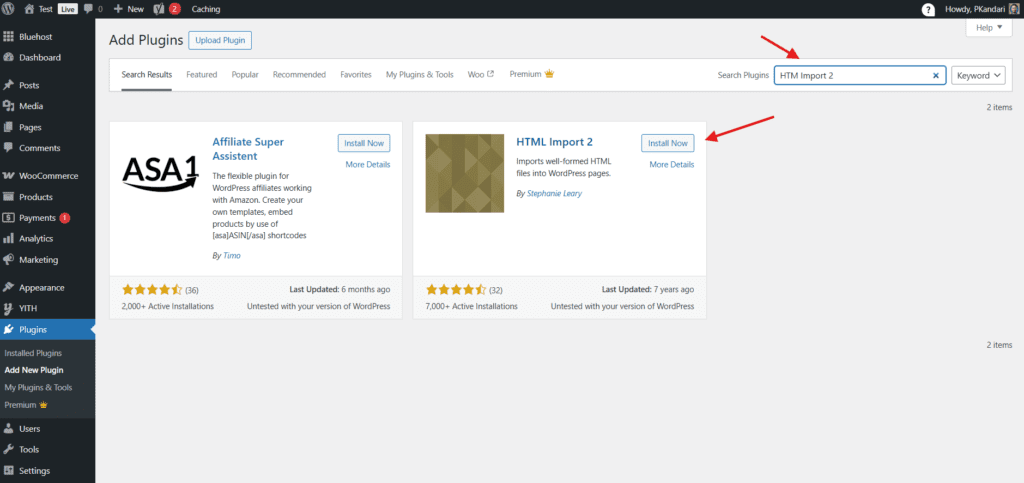1024x483 pixels.
Task: Open More Details for HTML Import 2
Action: [671, 164]
